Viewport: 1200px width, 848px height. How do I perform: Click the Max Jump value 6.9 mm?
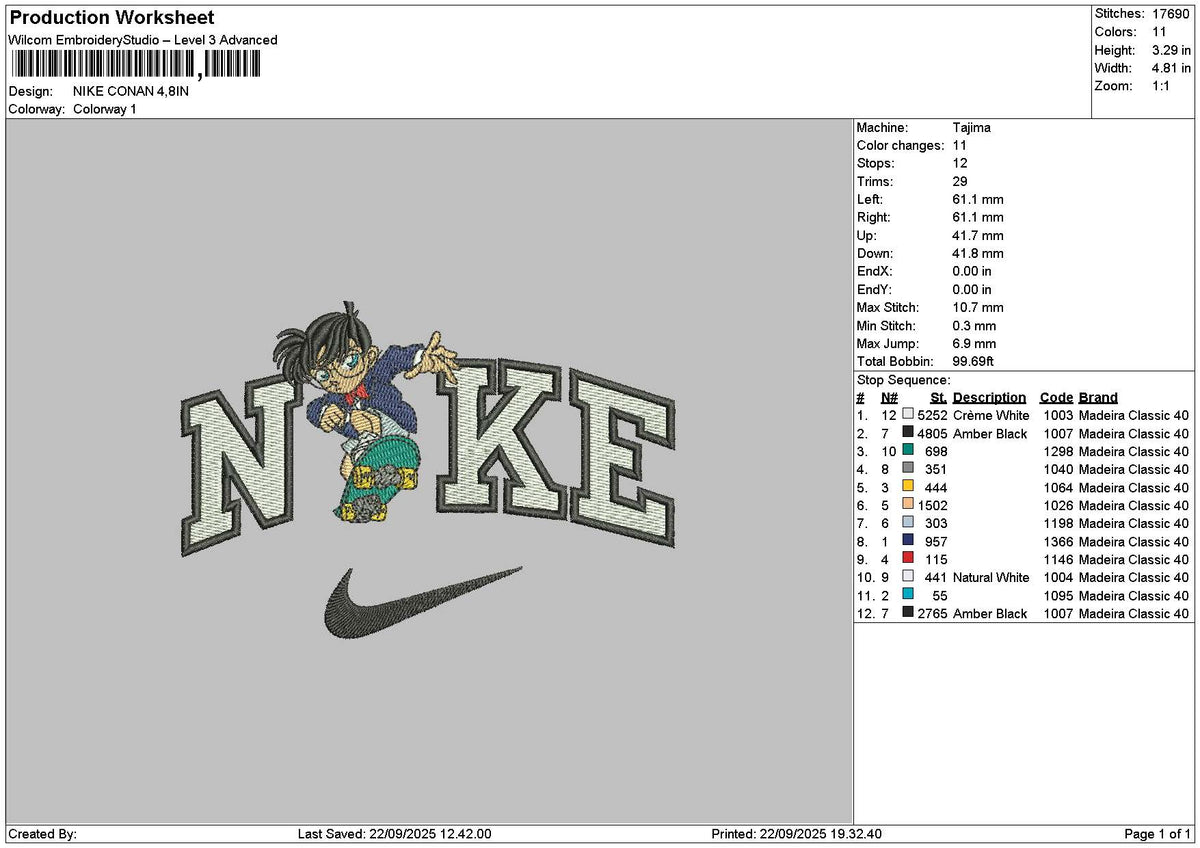[x=975, y=344]
